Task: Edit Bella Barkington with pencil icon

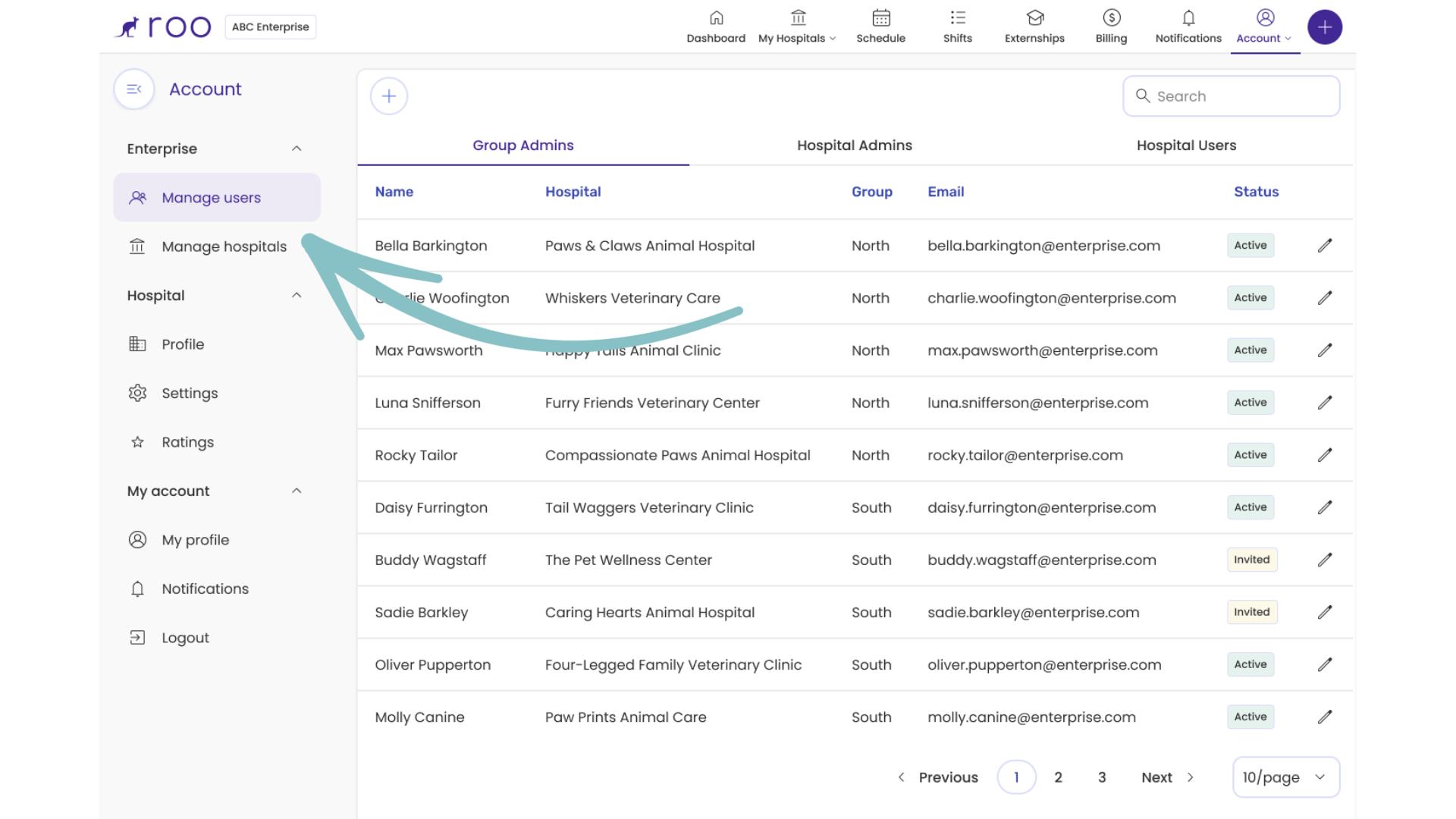Action: (x=1324, y=246)
